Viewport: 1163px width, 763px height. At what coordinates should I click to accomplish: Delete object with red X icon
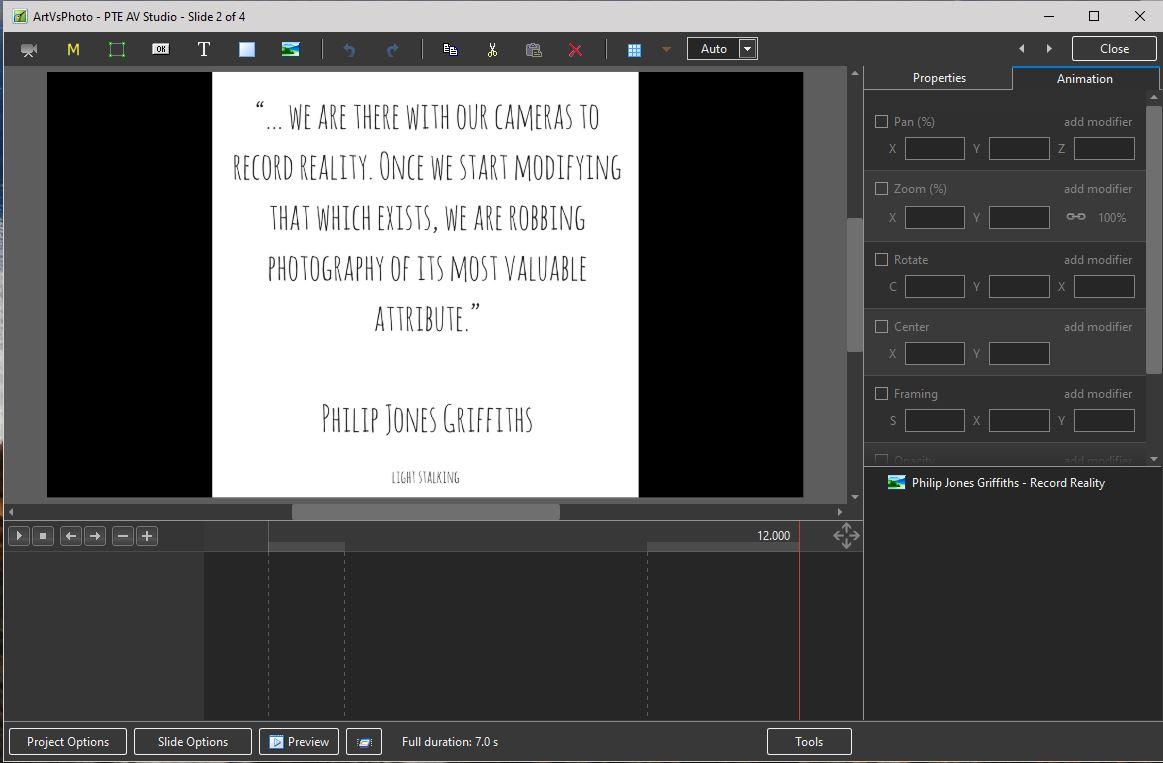575,49
